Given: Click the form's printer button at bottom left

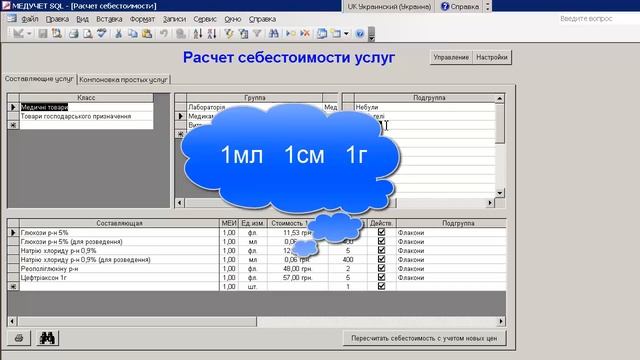Looking at the screenshot, I should coord(19,338).
